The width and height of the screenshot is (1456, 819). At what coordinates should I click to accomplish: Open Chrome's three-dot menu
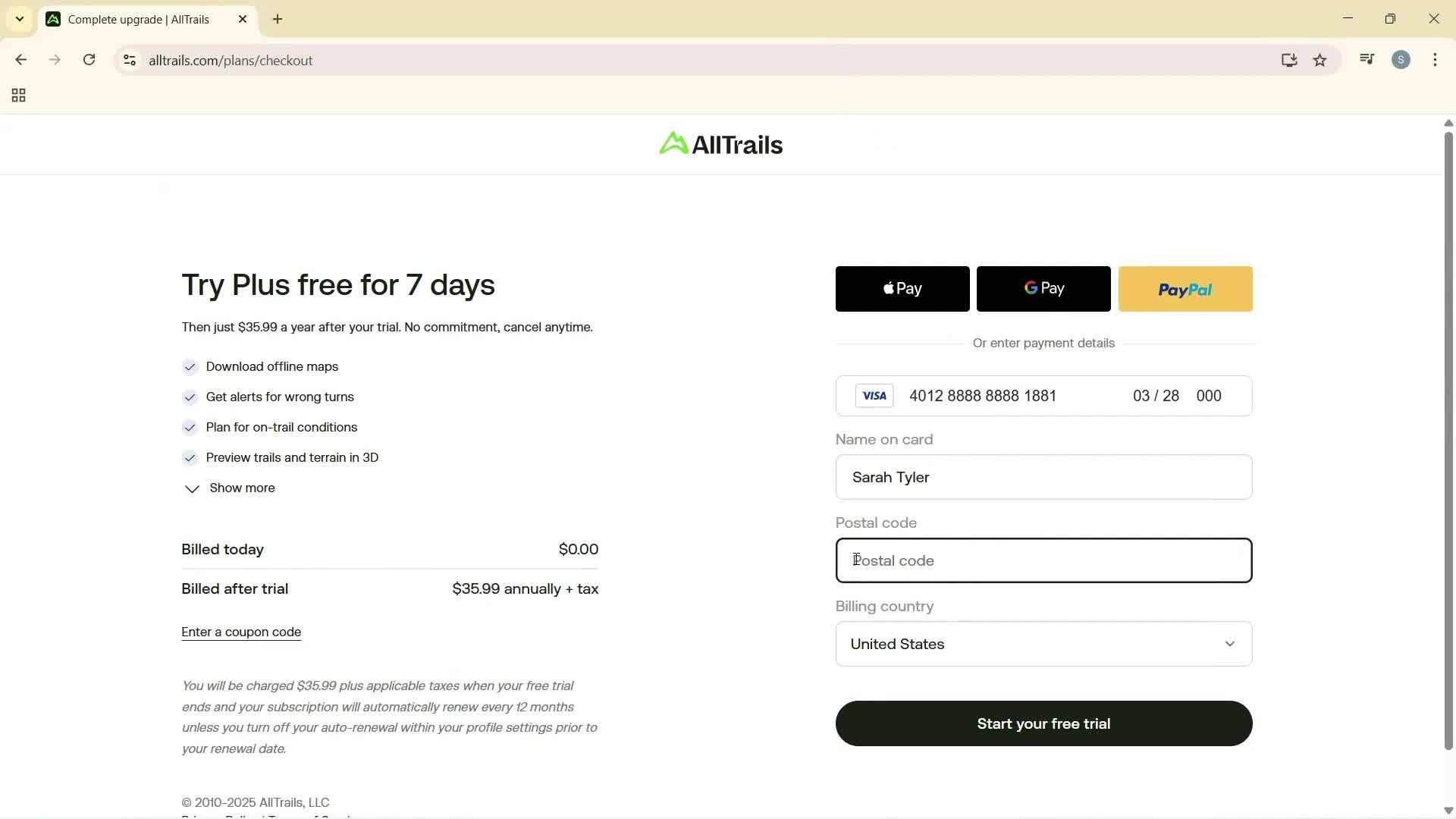(1435, 60)
